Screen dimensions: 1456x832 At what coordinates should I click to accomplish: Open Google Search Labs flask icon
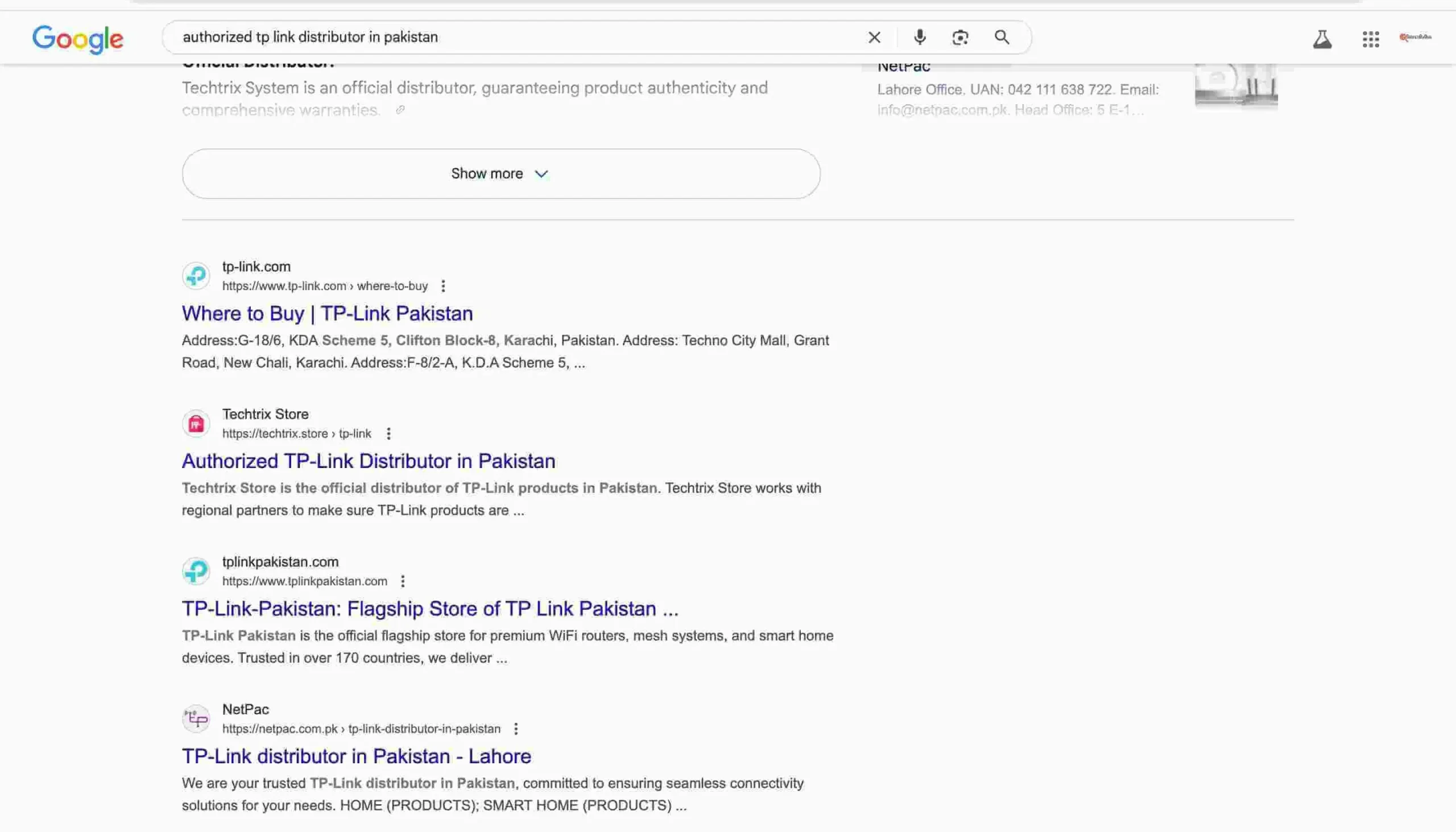(x=1322, y=39)
